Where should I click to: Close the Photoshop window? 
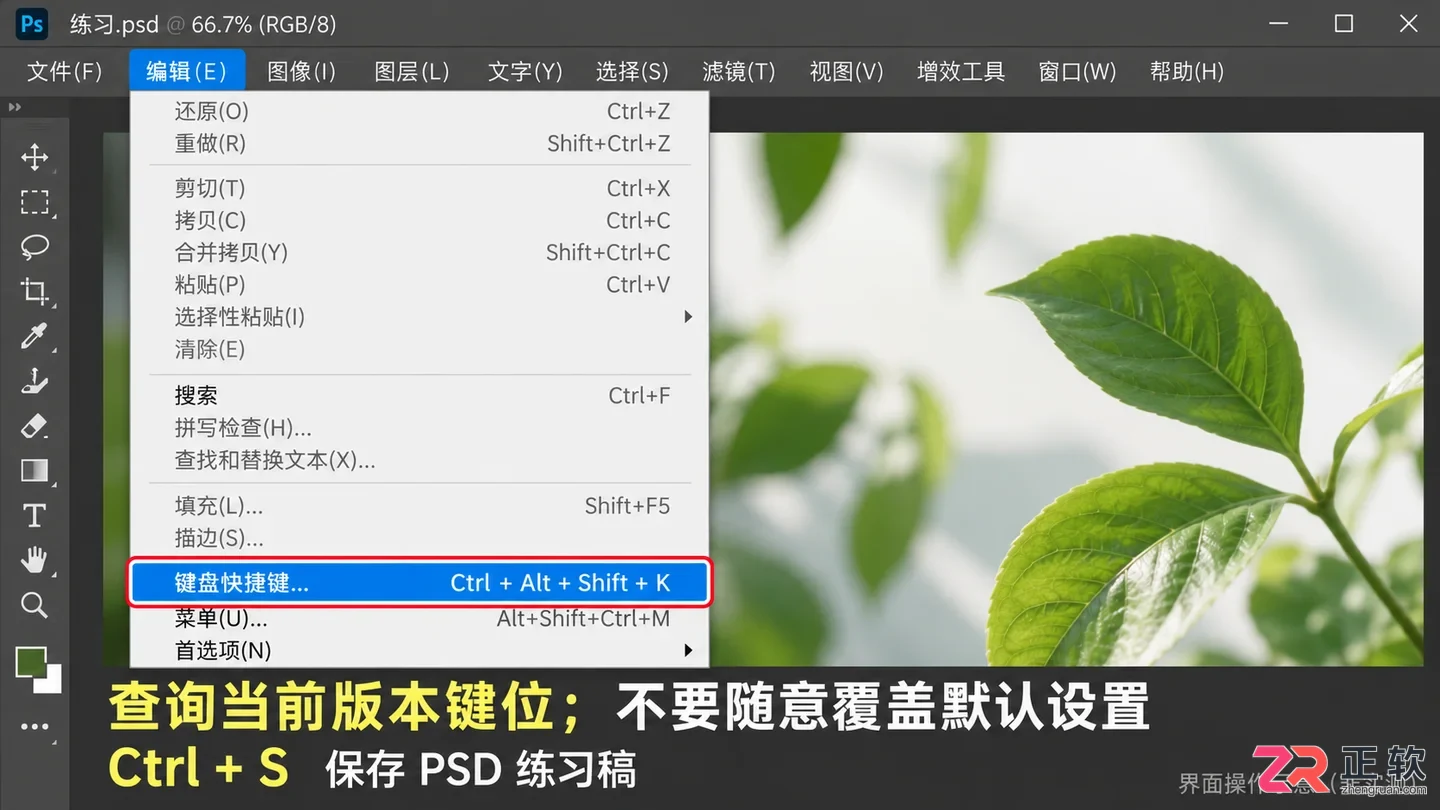click(1408, 24)
